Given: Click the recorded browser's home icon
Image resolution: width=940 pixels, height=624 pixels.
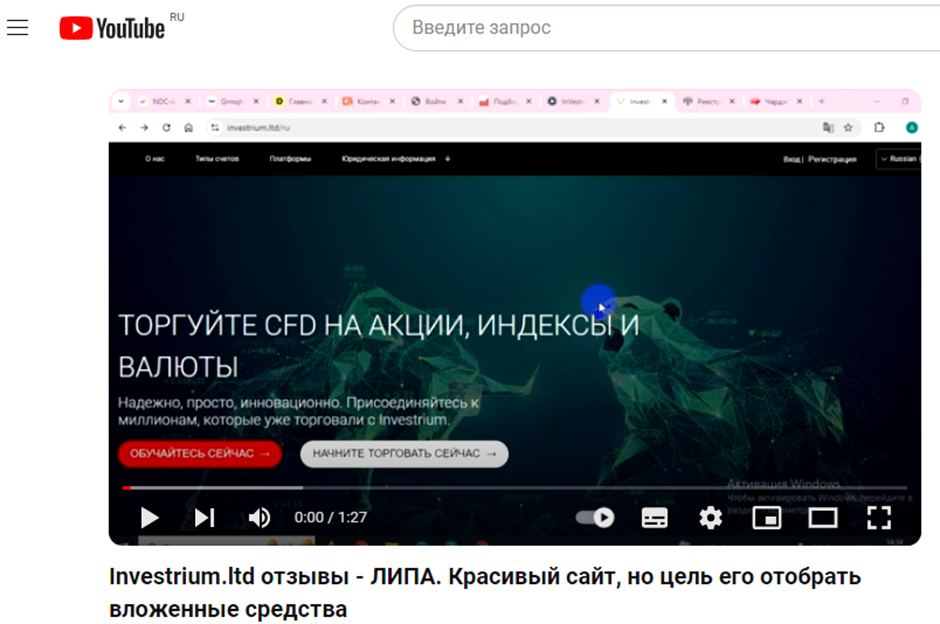Looking at the screenshot, I should (x=188, y=128).
